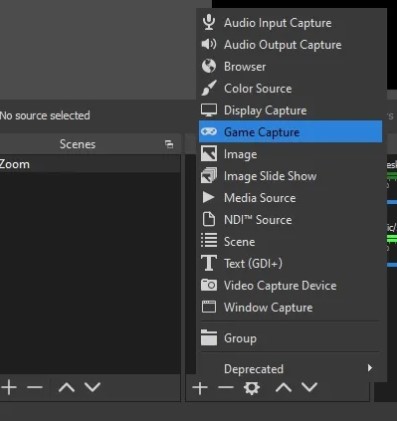Open source properties gear icon
397x421 pixels.
click(x=252, y=388)
